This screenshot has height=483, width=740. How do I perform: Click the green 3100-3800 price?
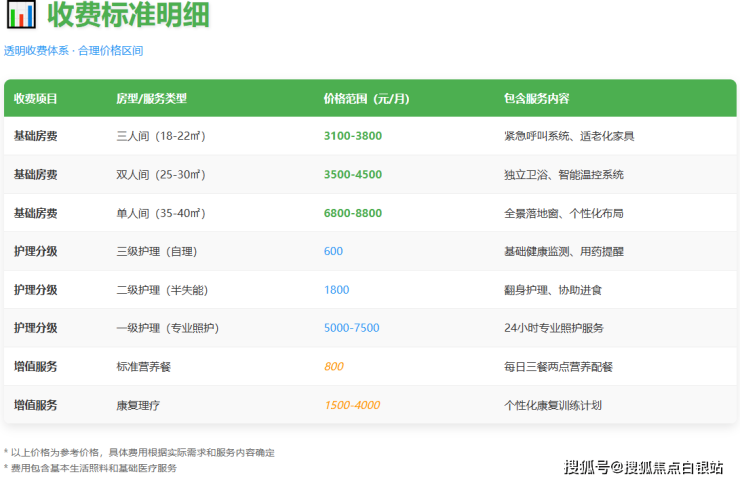352,136
